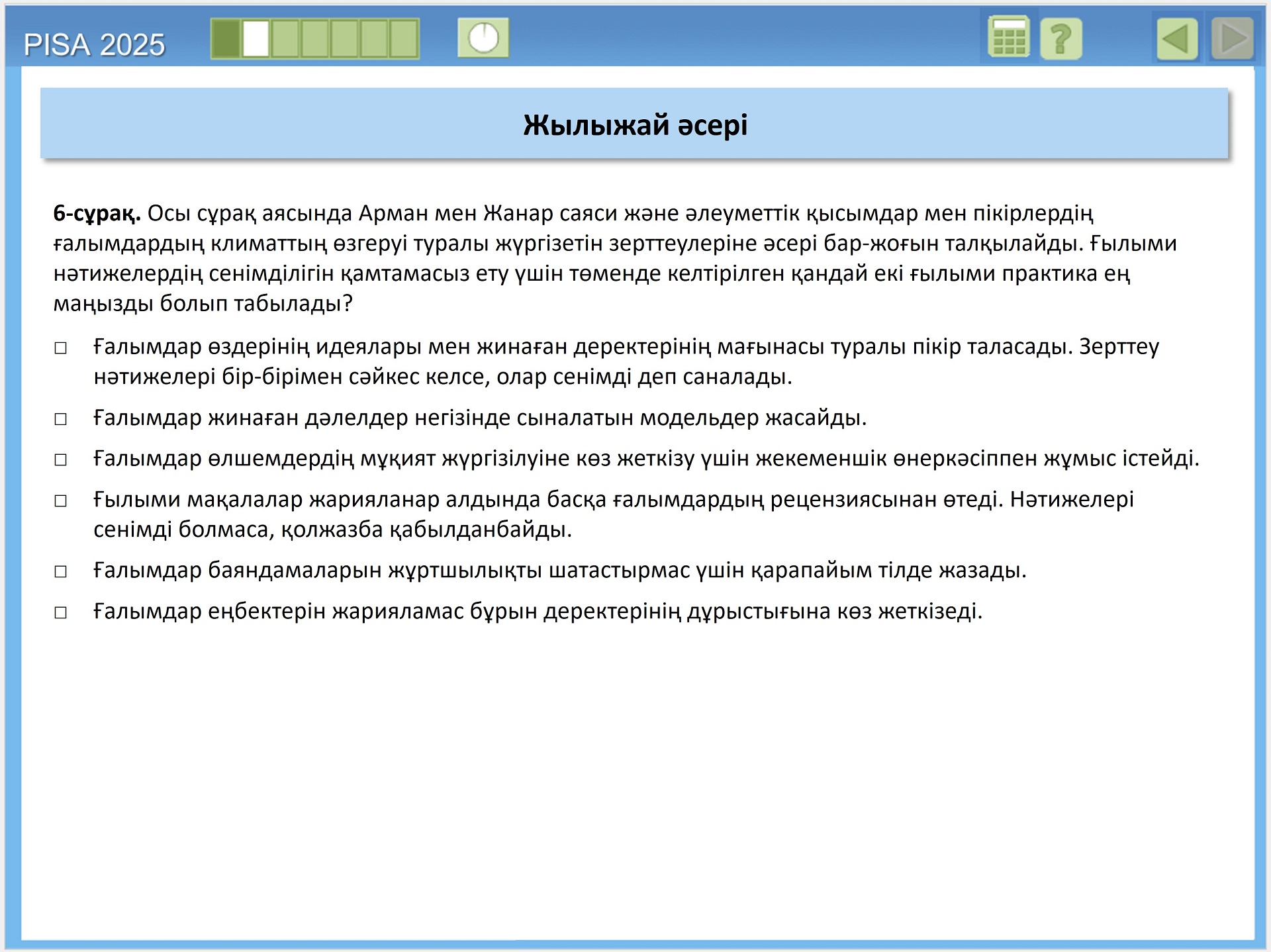
Task: Click the PISA 2025 title label
Action: point(94,45)
